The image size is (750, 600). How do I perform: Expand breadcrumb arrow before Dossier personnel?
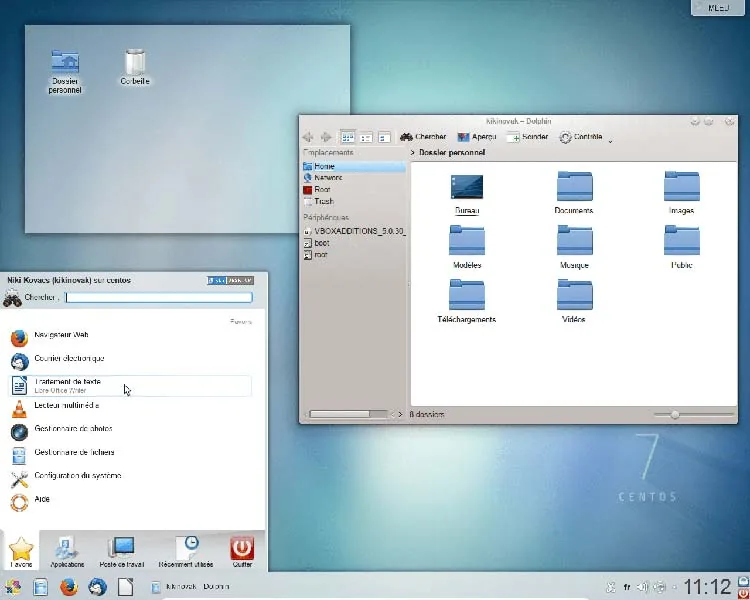click(413, 152)
